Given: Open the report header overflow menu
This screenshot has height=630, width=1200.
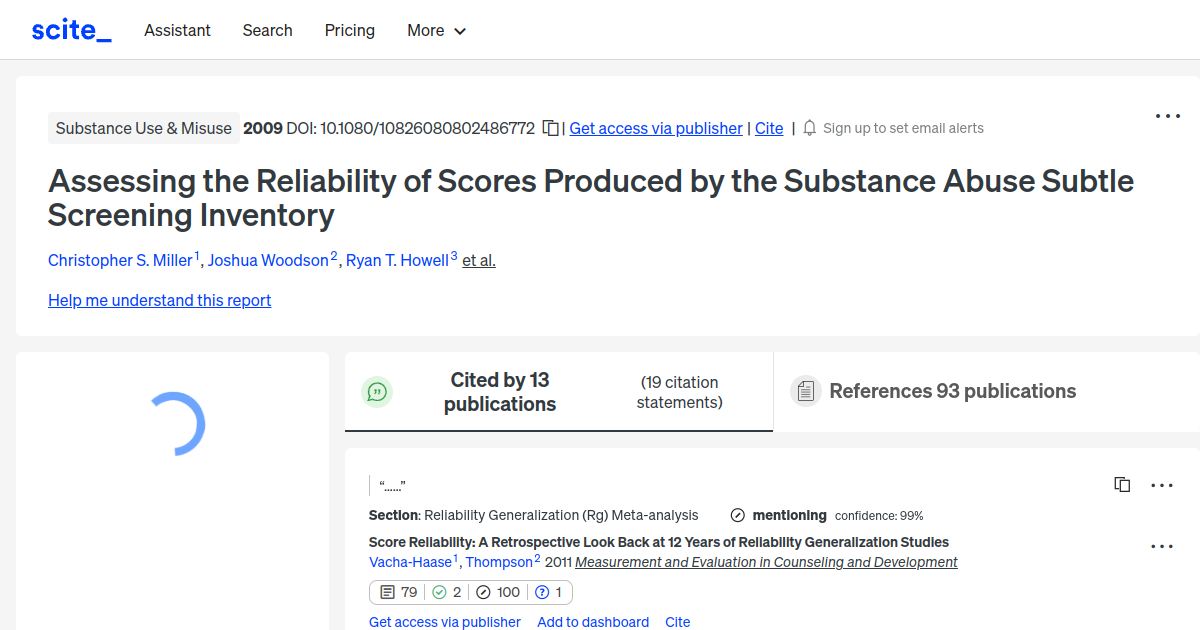Looking at the screenshot, I should pos(1167,116).
